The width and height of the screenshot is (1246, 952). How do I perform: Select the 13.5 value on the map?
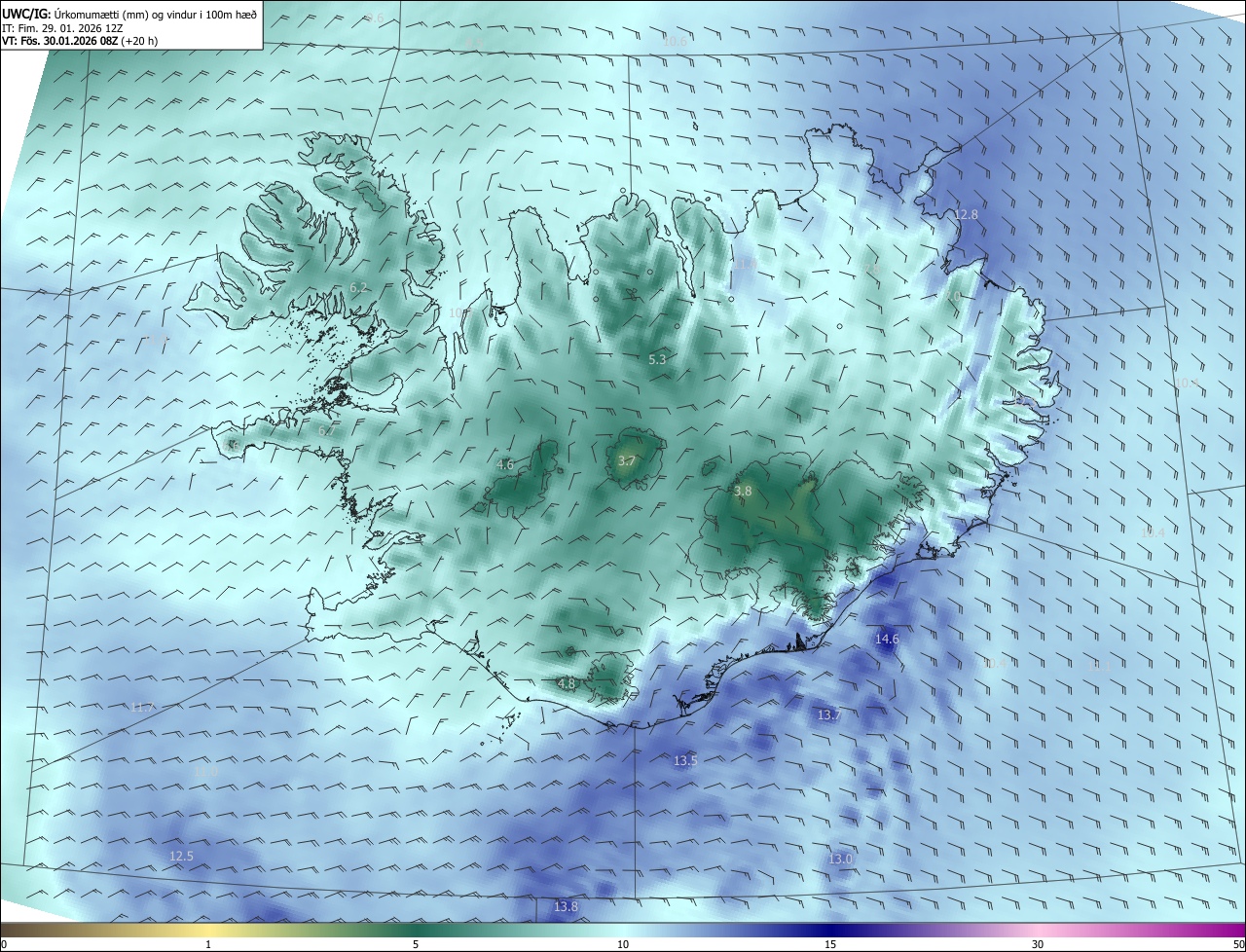(x=685, y=760)
